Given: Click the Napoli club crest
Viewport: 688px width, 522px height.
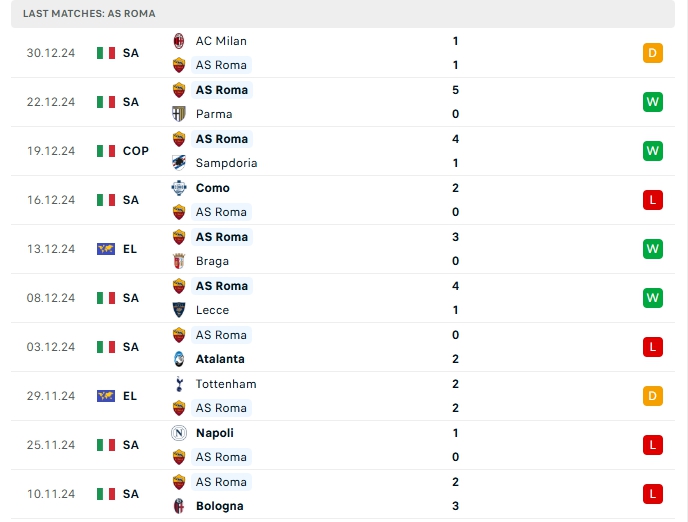Looking at the screenshot, I should pyautogui.click(x=179, y=433).
